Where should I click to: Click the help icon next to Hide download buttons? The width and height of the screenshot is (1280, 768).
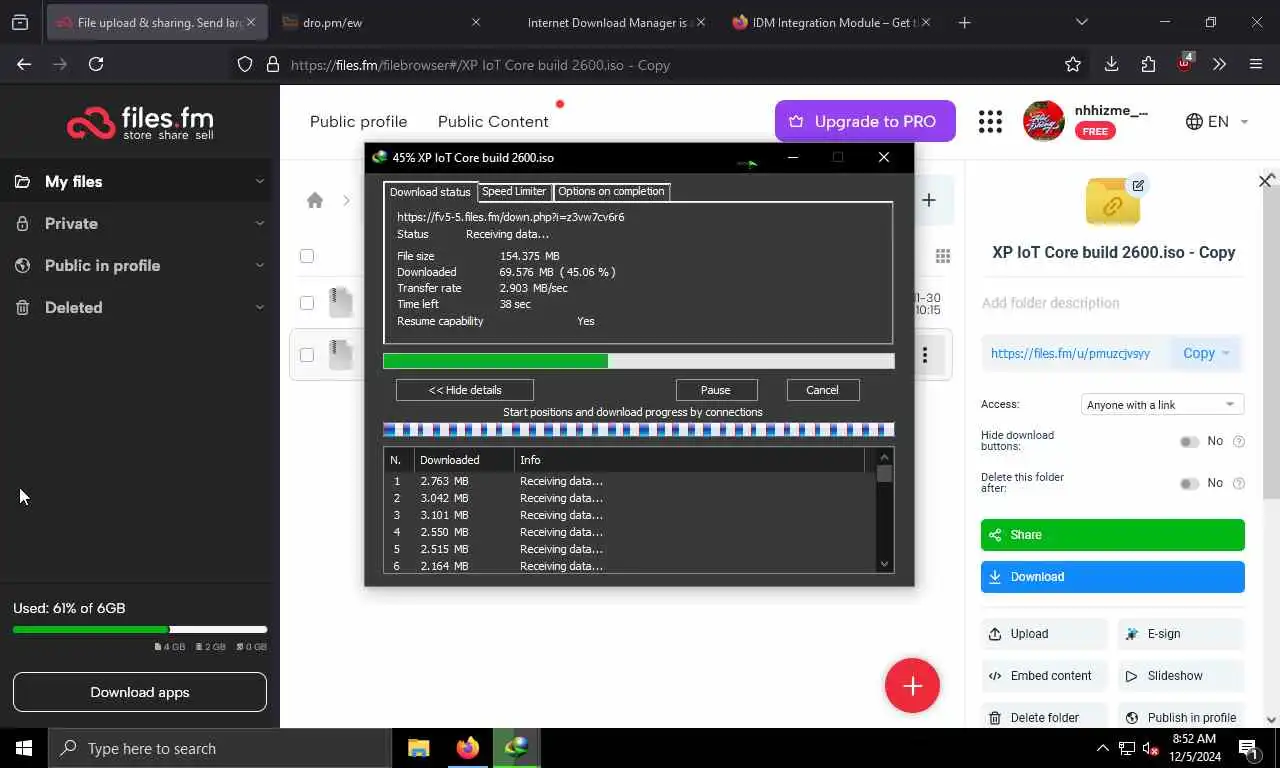coord(1239,441)
